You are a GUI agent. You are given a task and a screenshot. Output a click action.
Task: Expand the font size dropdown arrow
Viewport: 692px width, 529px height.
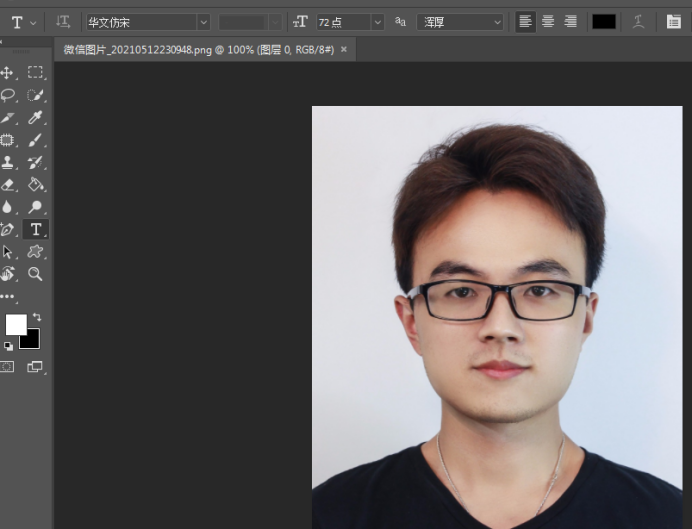click(x=378, y=22)
